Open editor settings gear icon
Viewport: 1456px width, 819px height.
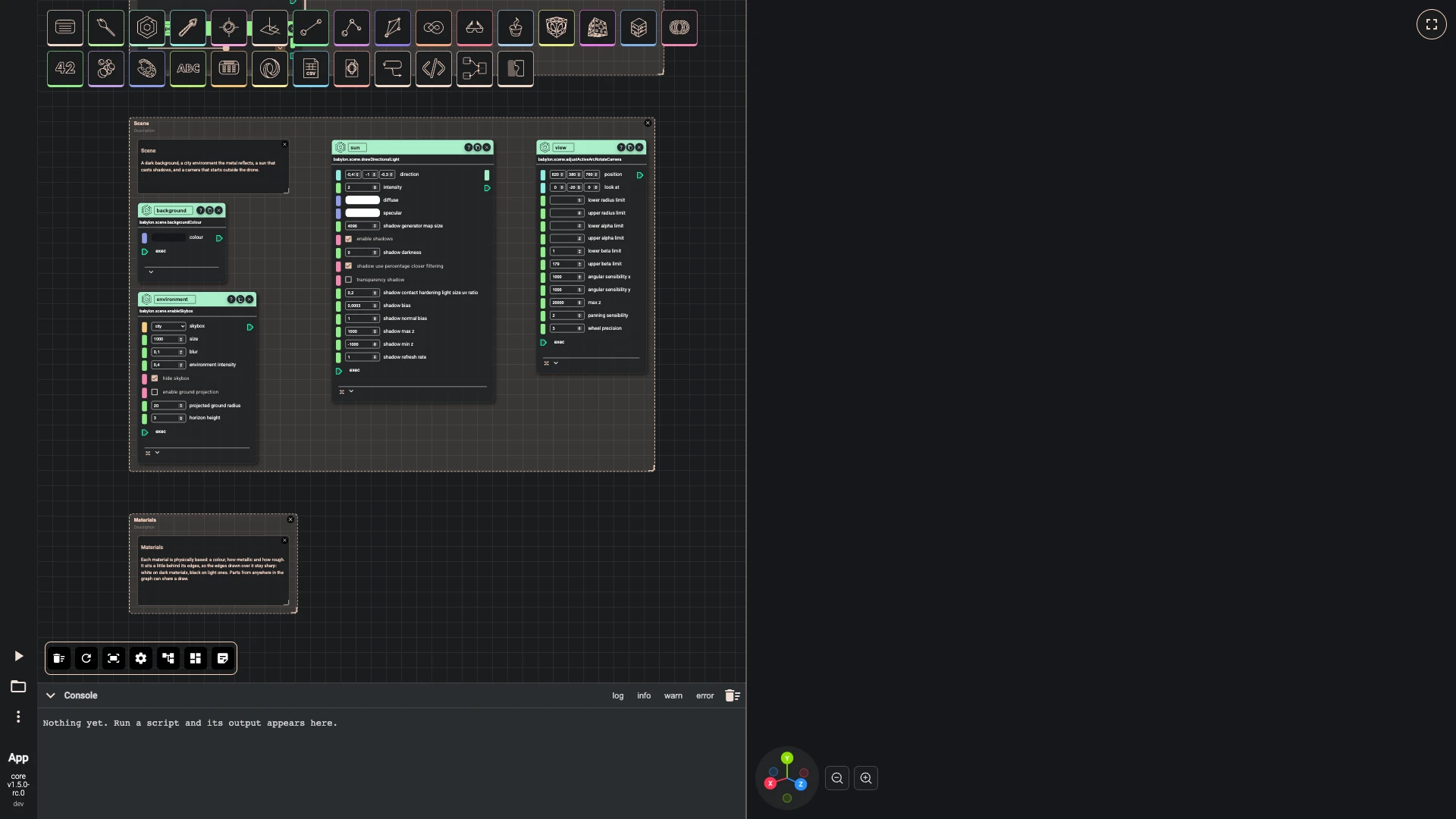tap(141, 658)
